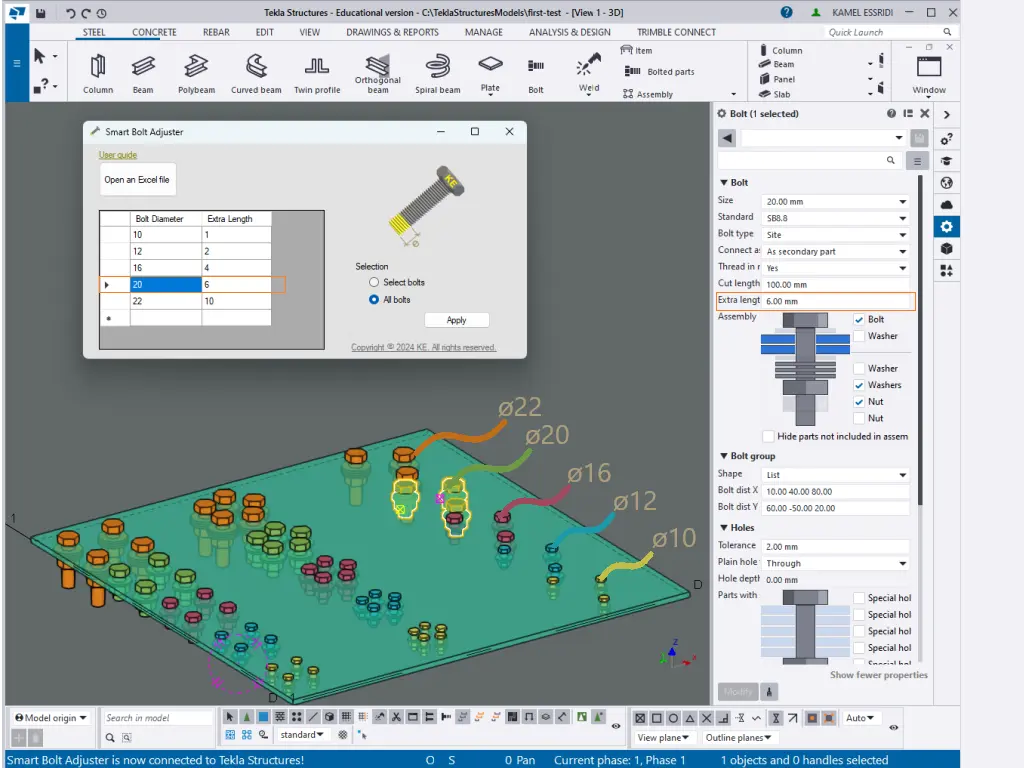The image size is (1024, 768).
Task: Click the Save icon in title bar
Action: (40, 12)
